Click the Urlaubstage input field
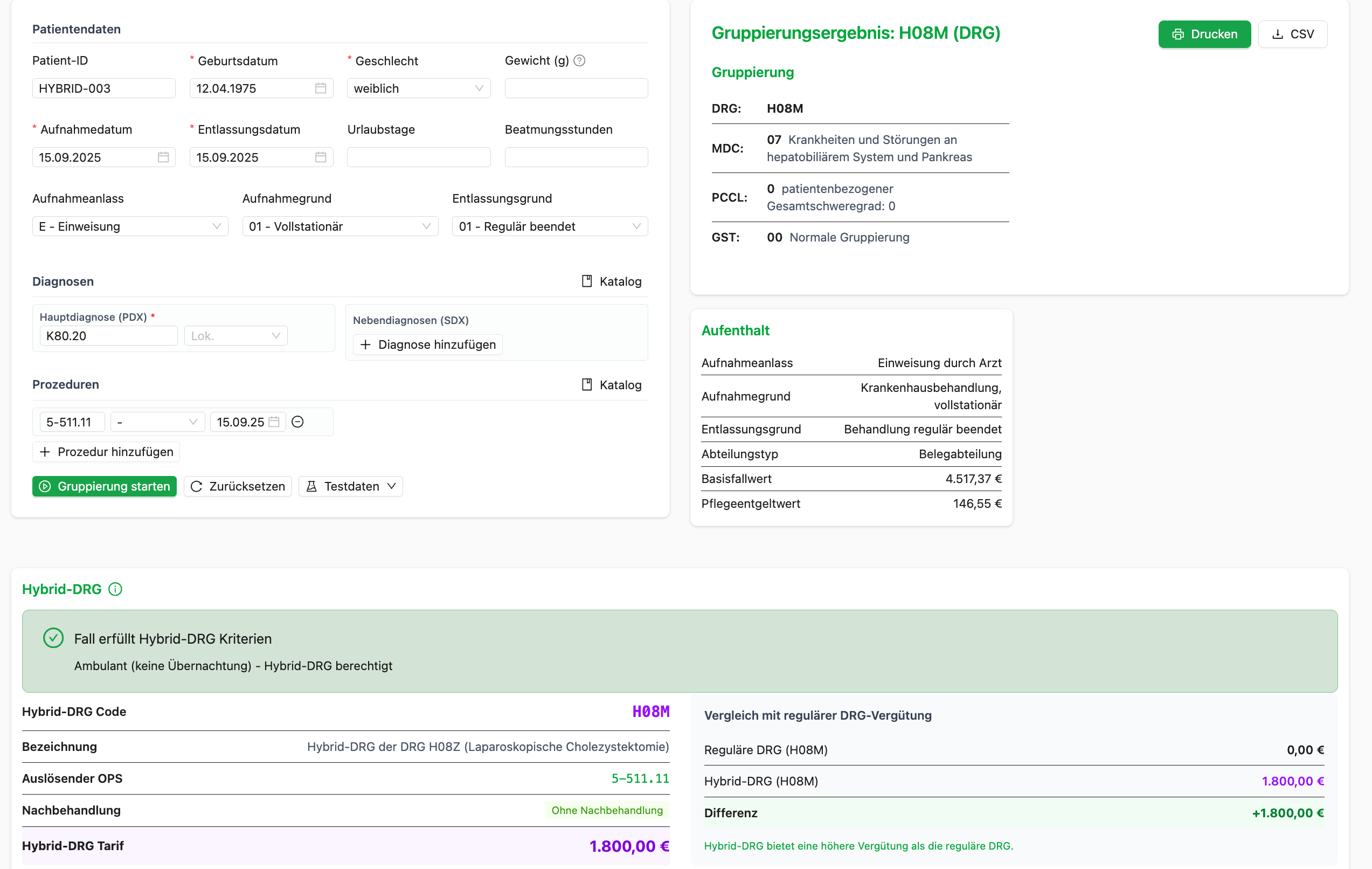 [x=419, y=157]
